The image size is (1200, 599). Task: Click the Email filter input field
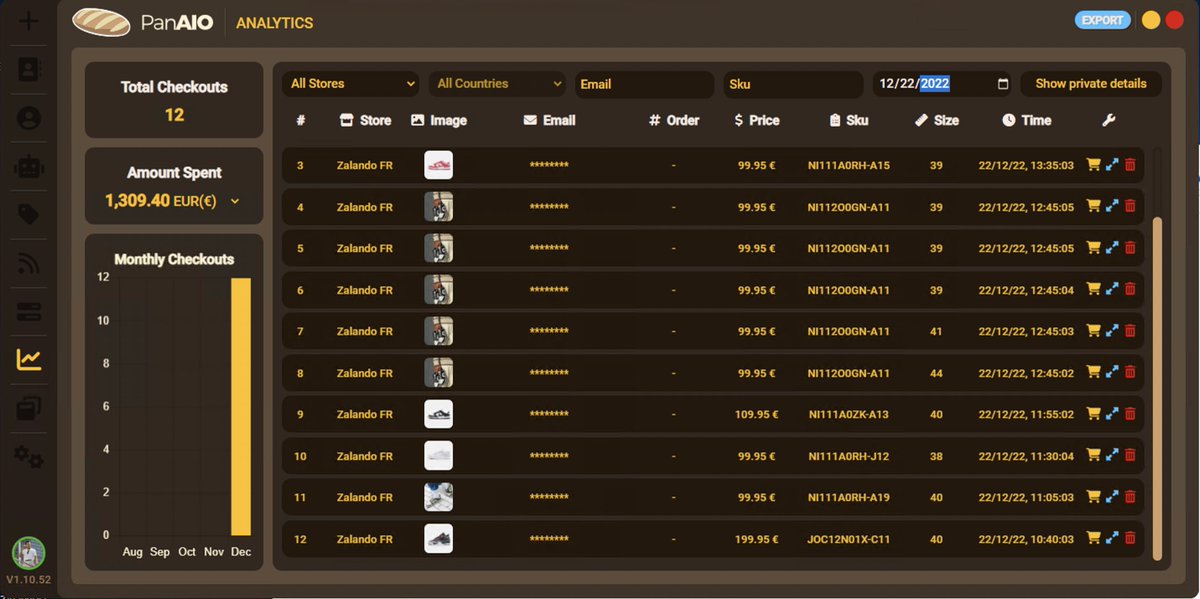[644, 84]
